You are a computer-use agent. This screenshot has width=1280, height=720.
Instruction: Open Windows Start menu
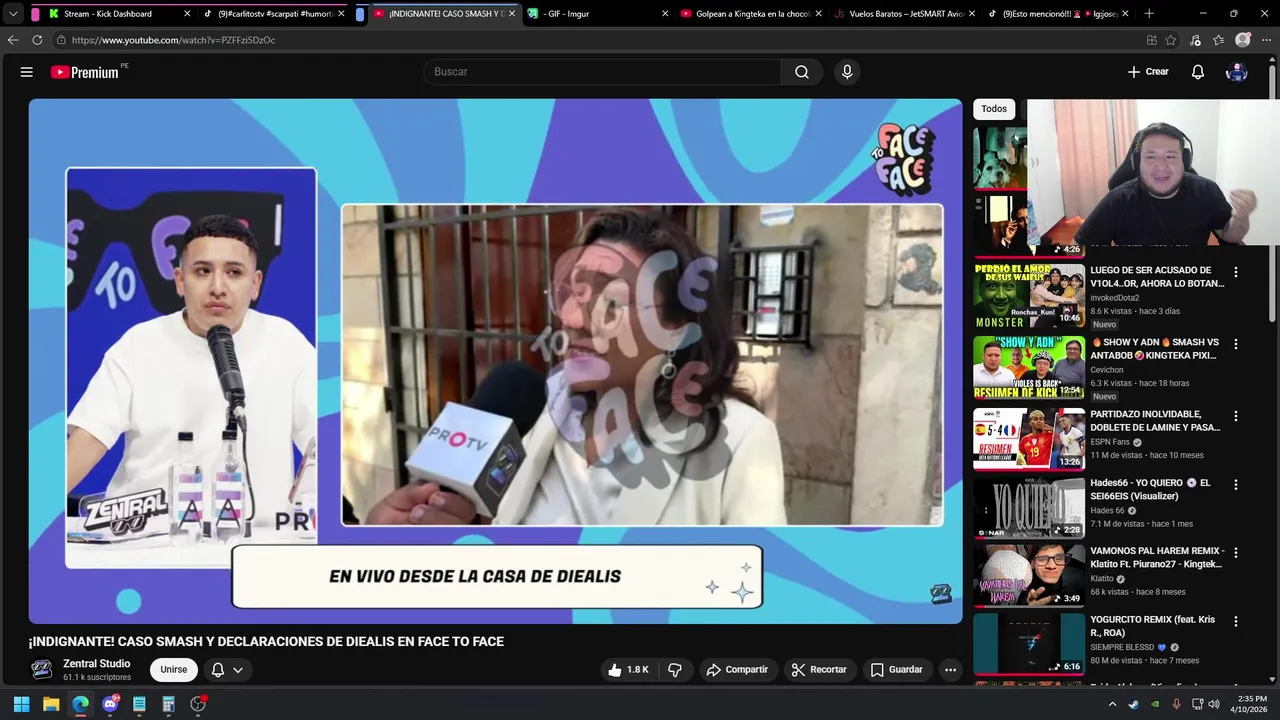point(21,704)
